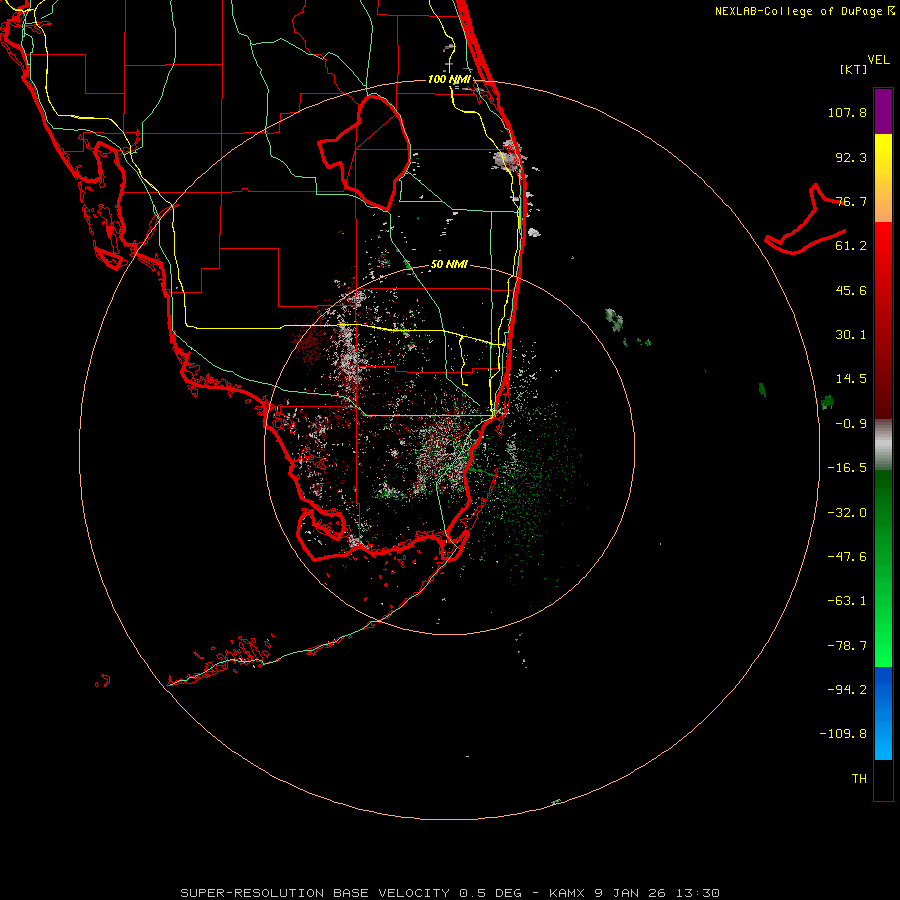Screen dimensions: 900x900
Task: Select the -109.8 scale value
Action: [x=843, y=734]
